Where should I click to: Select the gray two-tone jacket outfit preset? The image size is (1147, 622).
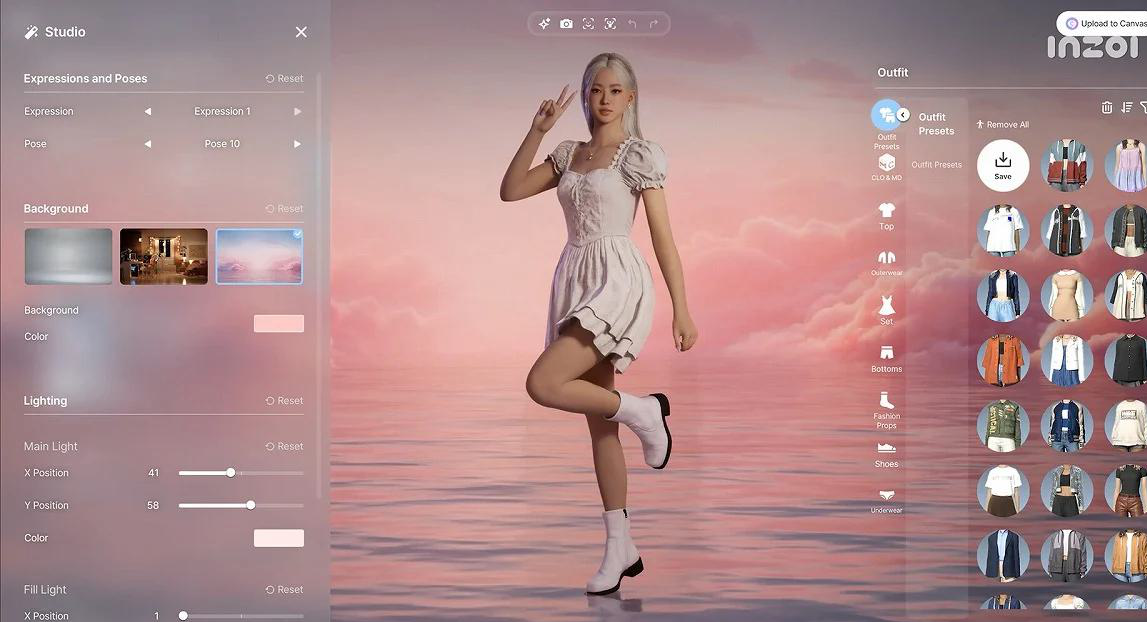click(1067, 555)
